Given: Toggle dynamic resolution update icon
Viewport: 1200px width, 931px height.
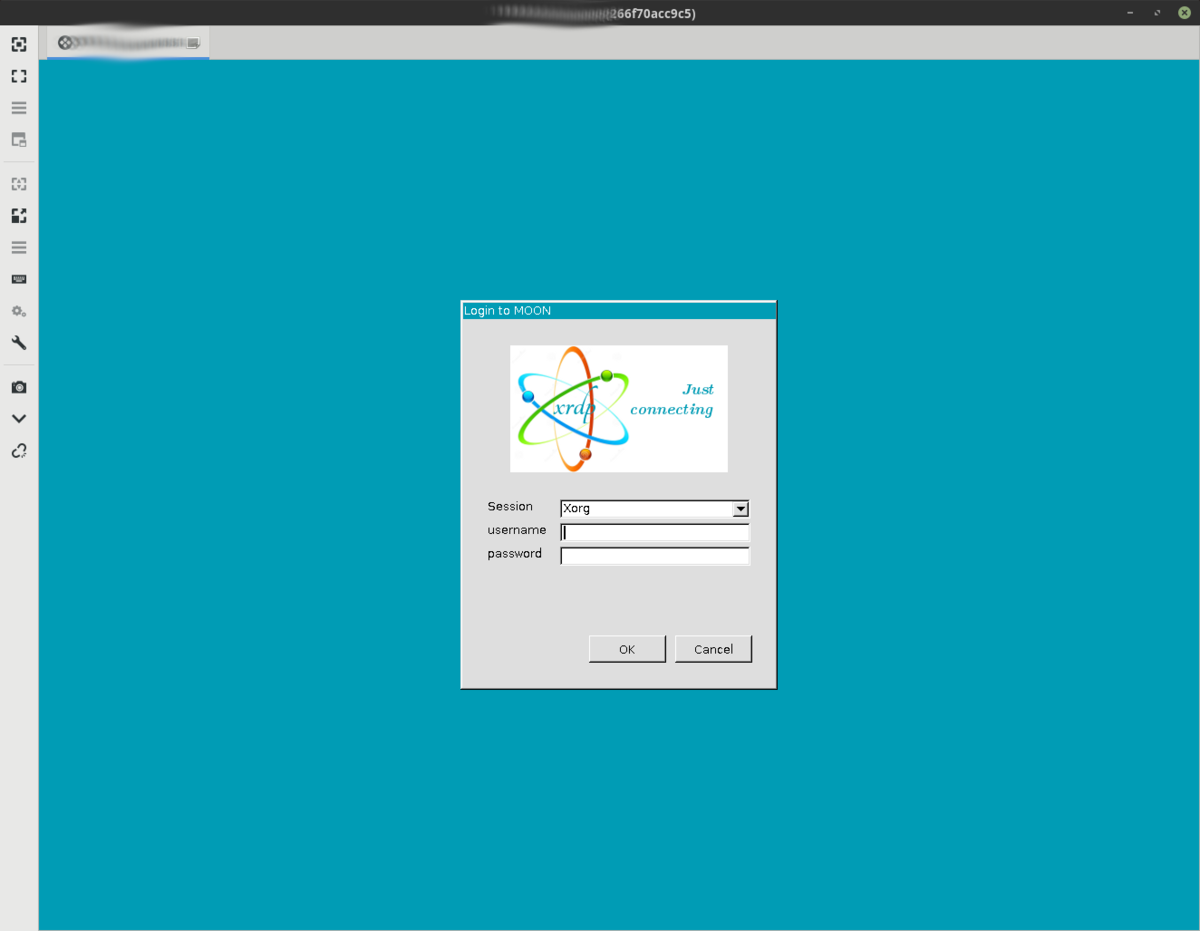Looking at the screenshot, I should pos(19,184).
